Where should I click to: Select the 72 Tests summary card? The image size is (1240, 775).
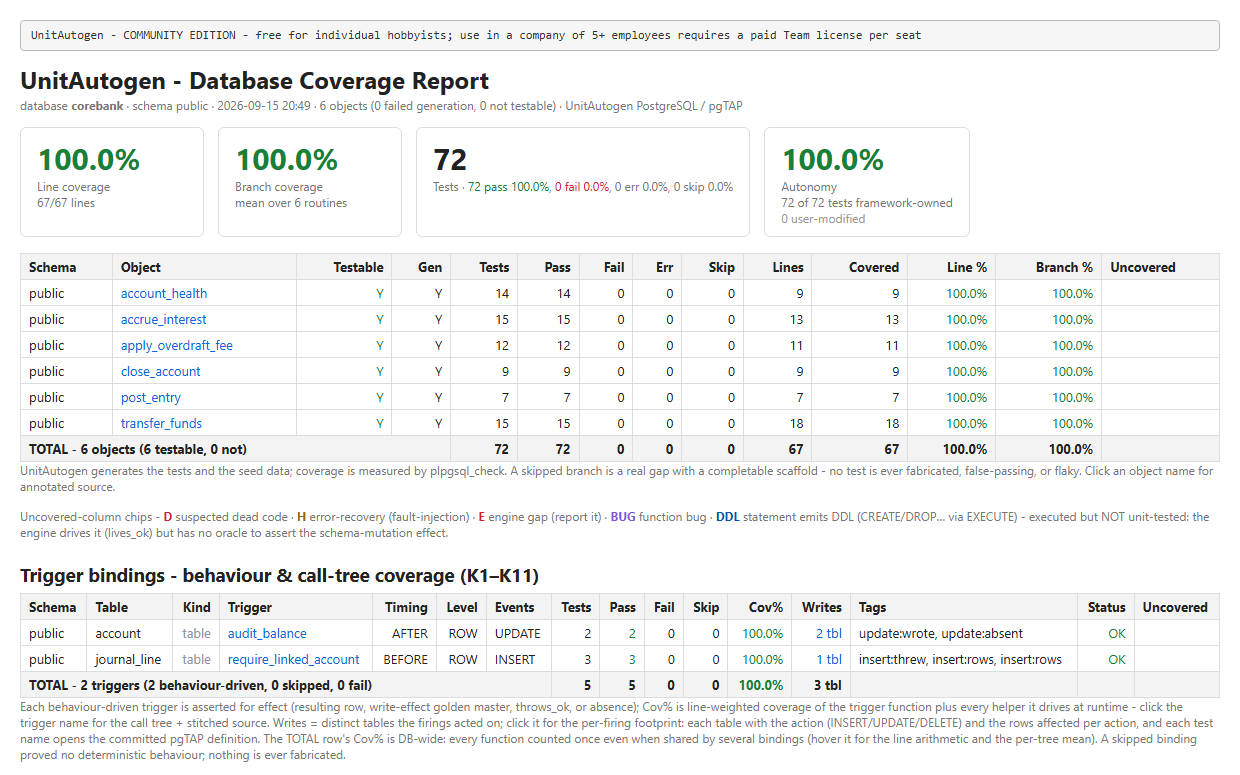583,182
